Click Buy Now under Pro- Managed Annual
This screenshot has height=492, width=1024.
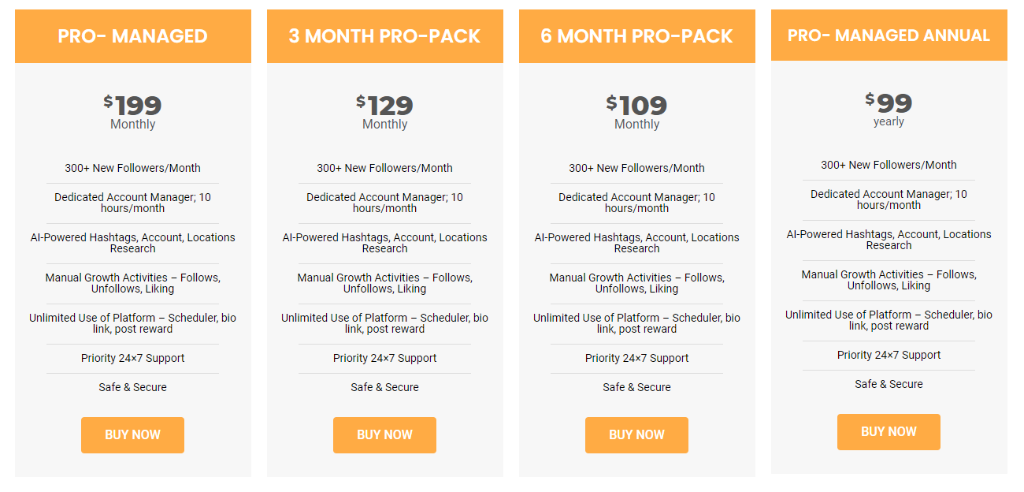click(889, 431)
